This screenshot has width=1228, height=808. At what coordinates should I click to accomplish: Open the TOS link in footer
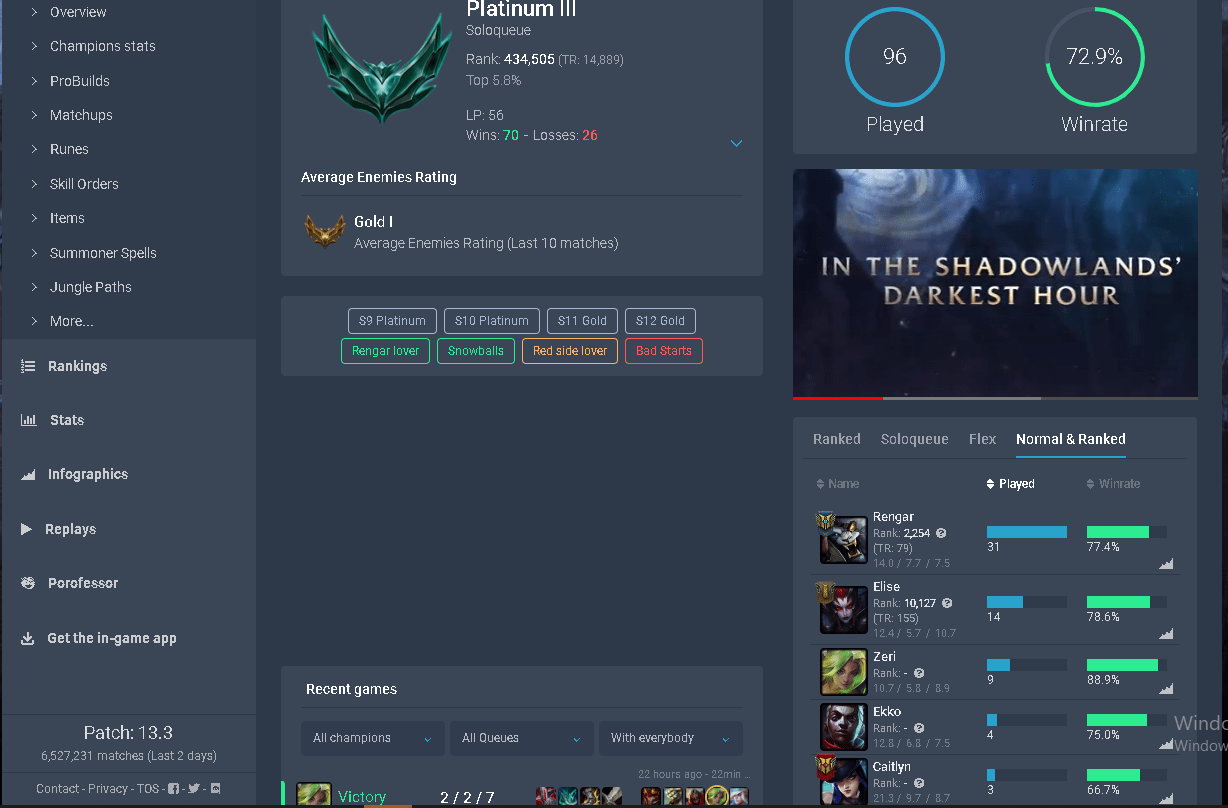tap(148, 789)
